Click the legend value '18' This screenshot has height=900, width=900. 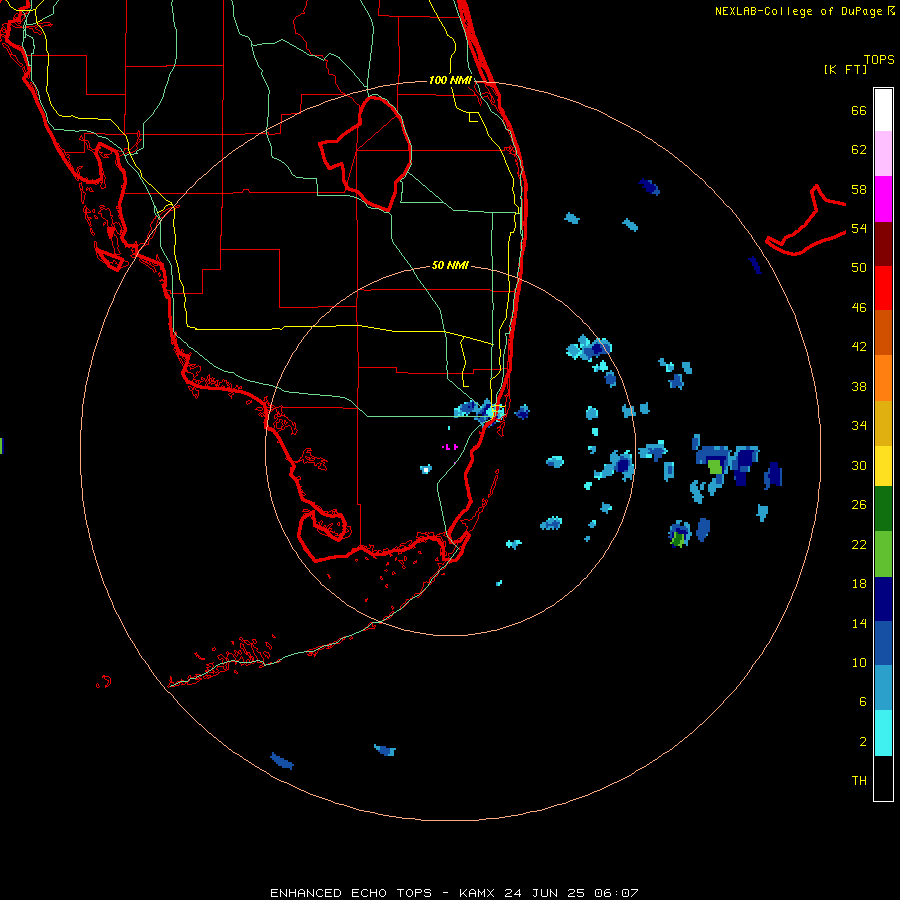(x=859, y=584)
